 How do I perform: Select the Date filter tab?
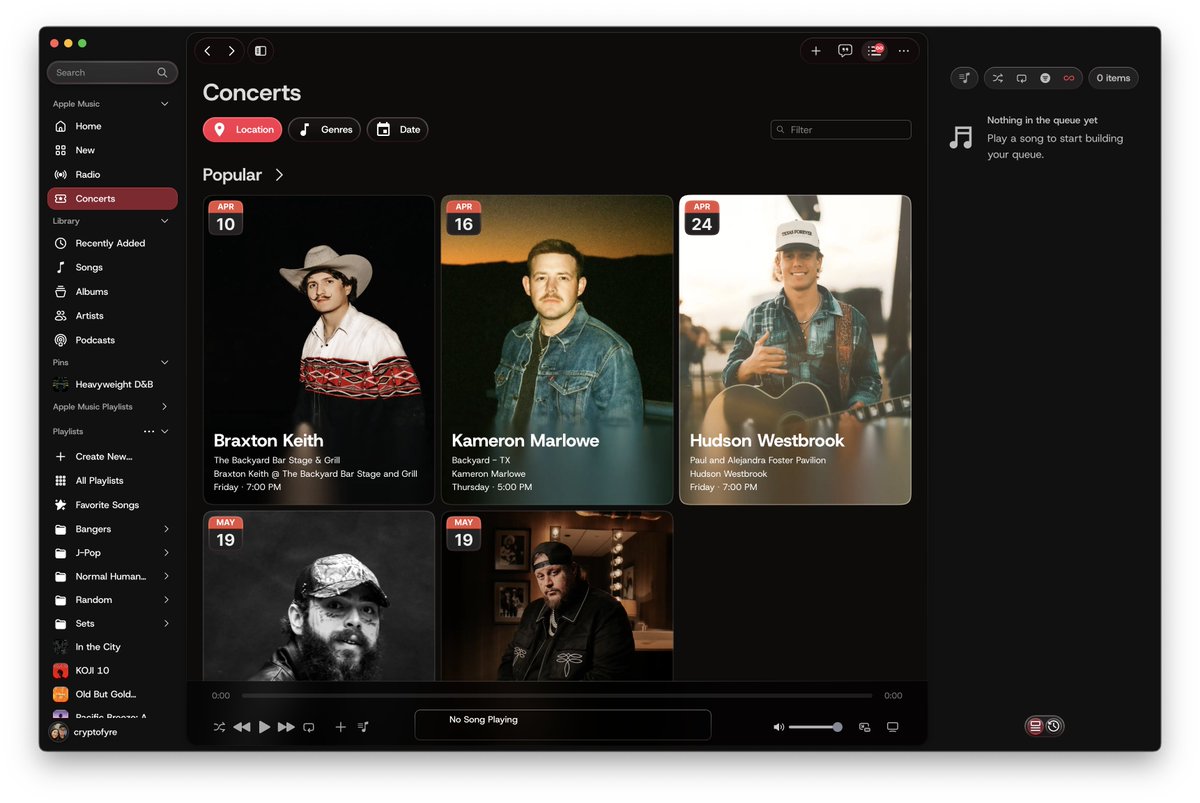point(397,129)
